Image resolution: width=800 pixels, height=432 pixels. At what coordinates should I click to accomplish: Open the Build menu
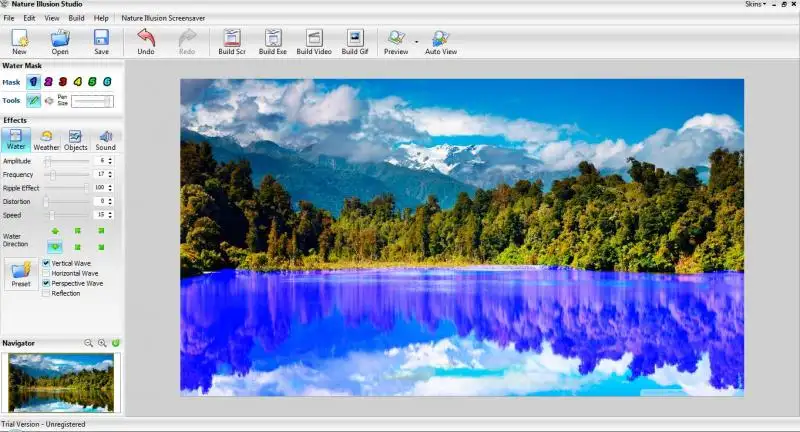77,18
